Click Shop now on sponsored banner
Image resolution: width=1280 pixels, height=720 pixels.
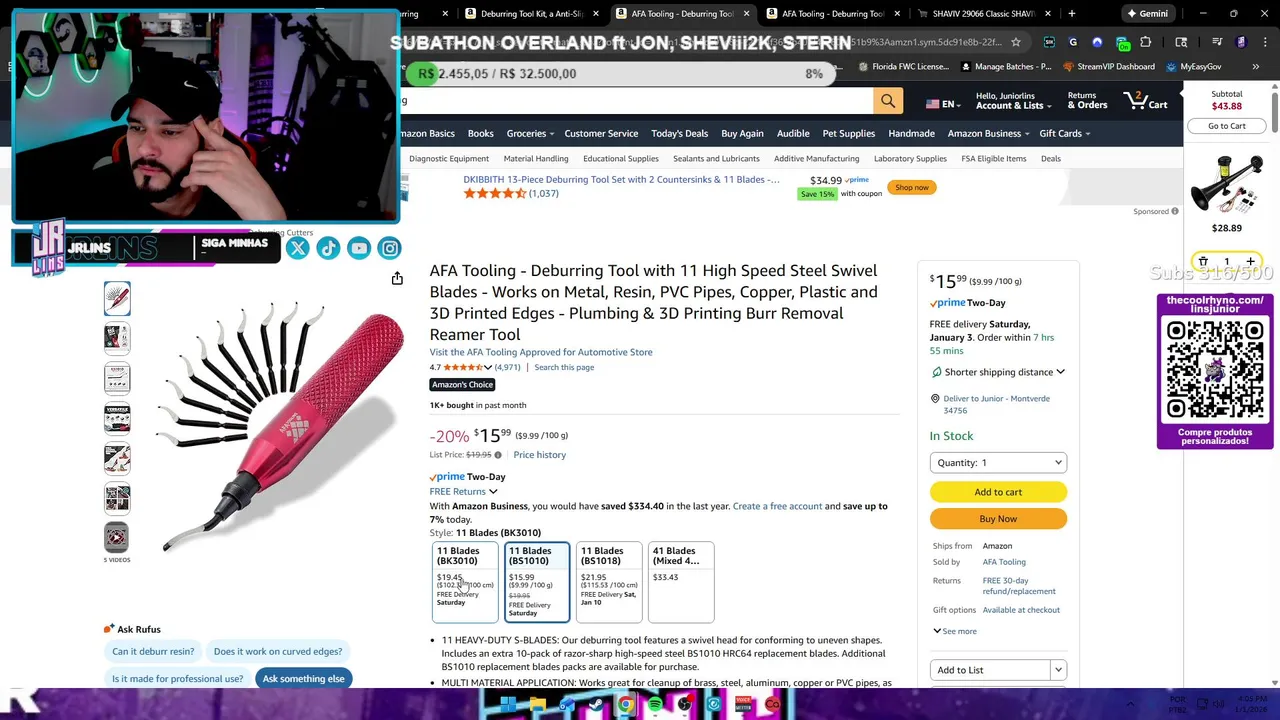click(911, 187)
